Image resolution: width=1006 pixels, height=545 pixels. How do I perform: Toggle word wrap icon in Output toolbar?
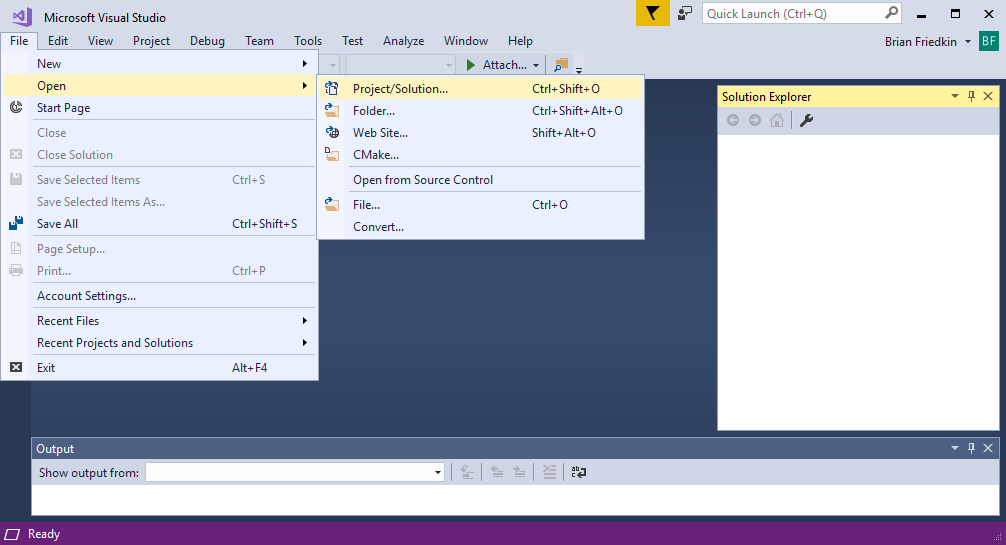579,472
